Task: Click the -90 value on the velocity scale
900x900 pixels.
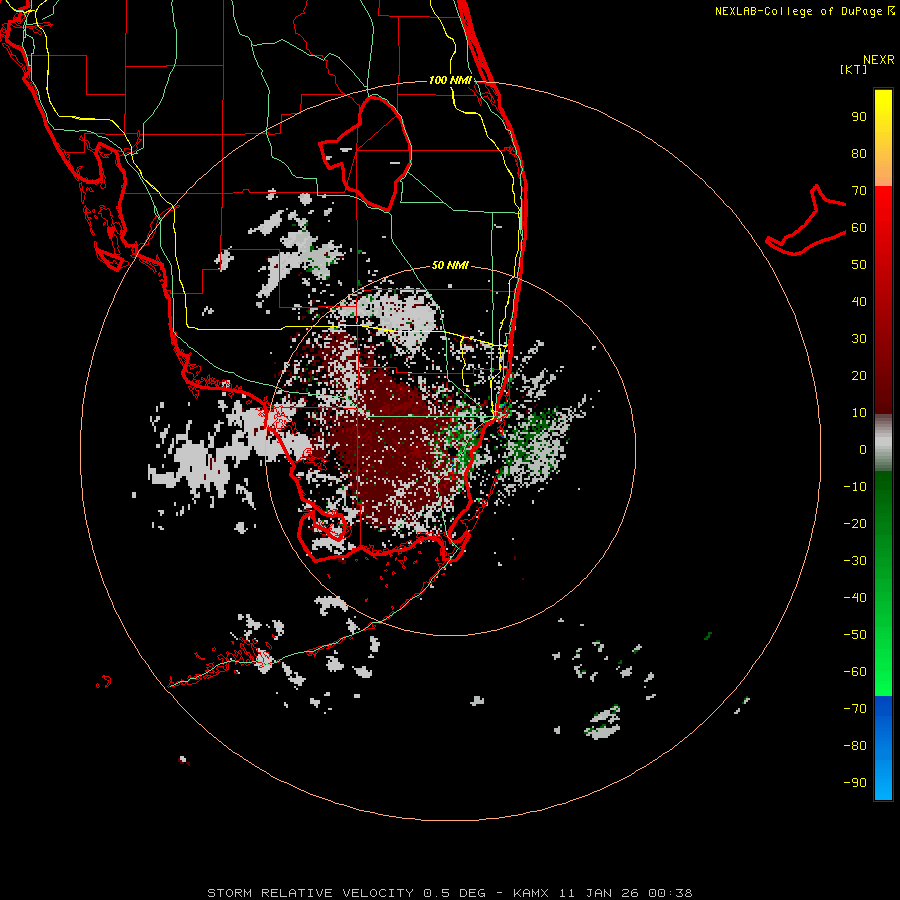Action: [x=855, y=783]
